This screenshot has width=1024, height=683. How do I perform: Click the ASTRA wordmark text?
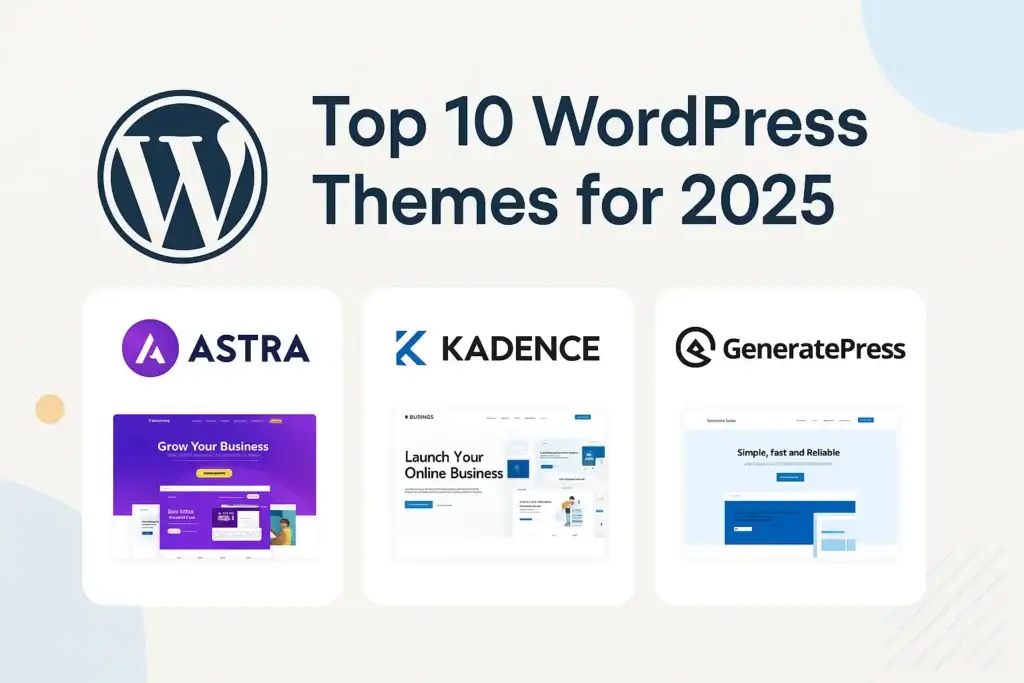pos(249,349)
